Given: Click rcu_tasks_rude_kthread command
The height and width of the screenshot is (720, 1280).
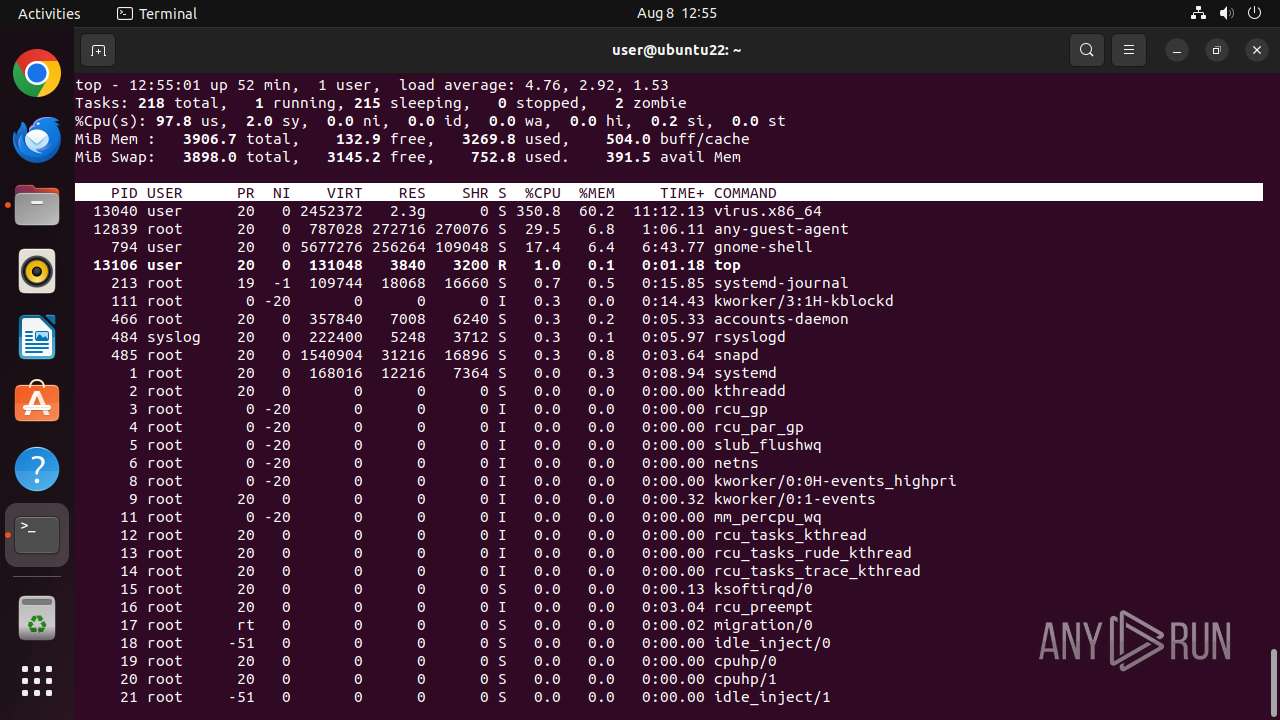Looking at the screenshot, I should click(x=812, y=553).
